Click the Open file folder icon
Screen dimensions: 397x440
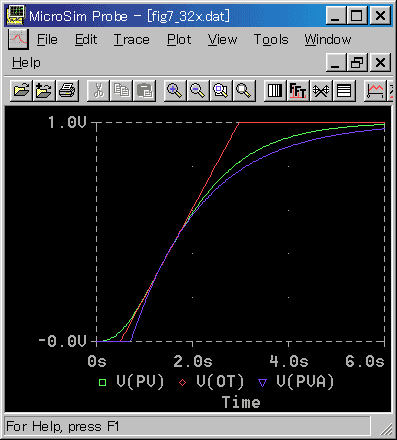pyautogui.click(x=21, y=90)
